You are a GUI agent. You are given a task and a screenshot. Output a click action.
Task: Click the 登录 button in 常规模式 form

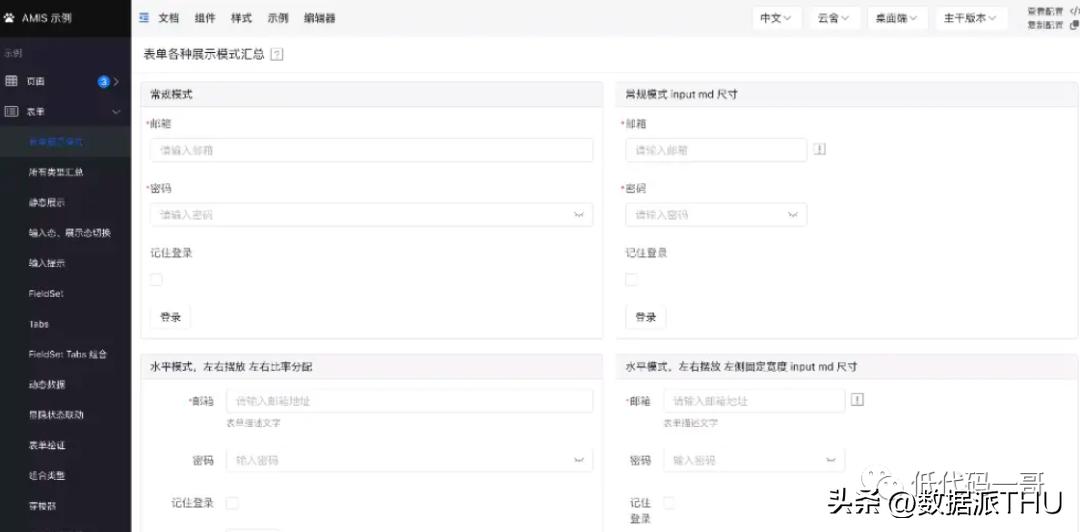click(171, 317)
